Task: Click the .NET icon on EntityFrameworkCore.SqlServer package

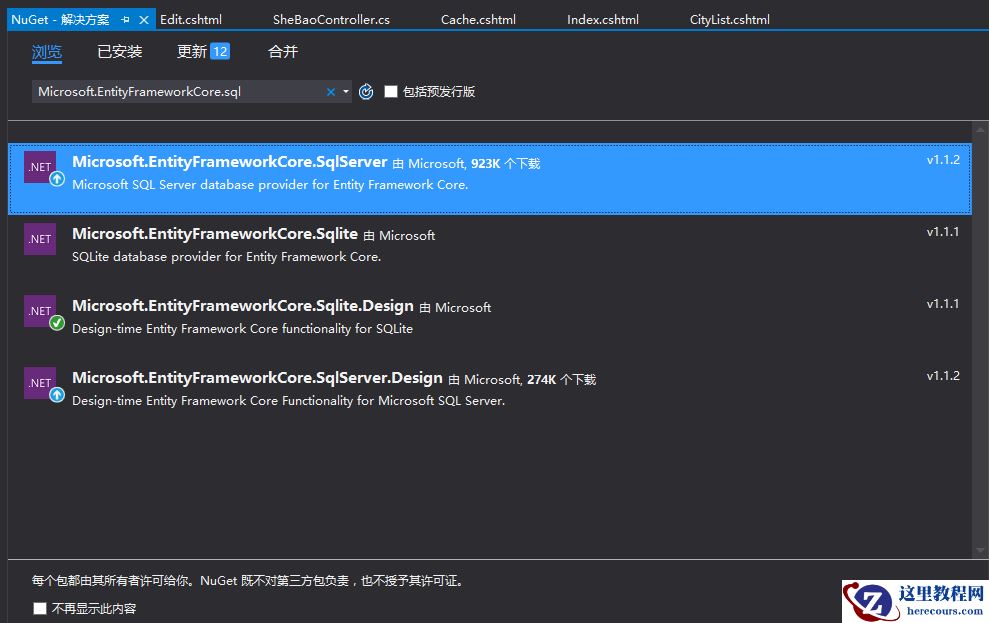Action: [39, 165]
